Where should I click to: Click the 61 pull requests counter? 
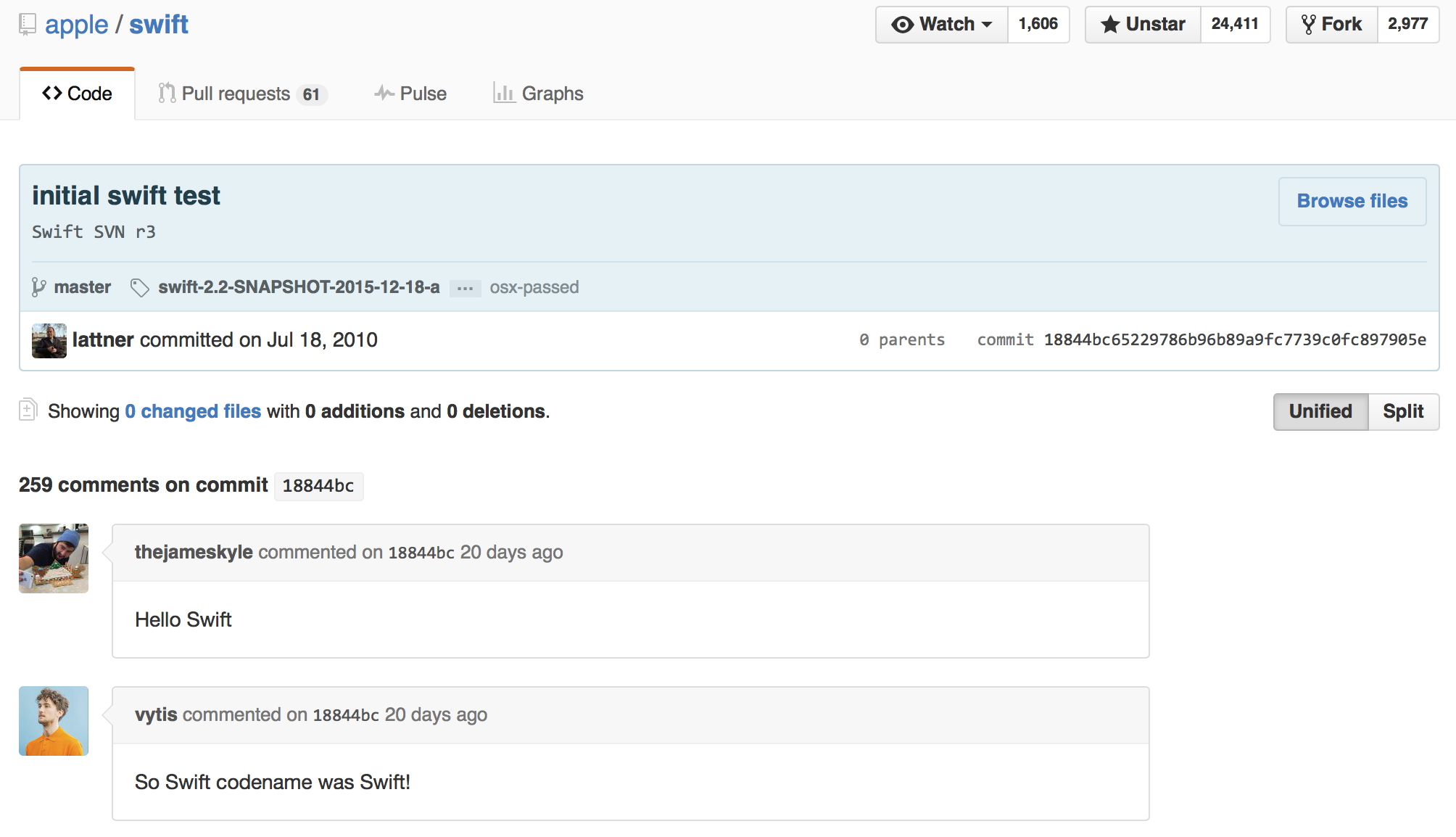[311, 94]
